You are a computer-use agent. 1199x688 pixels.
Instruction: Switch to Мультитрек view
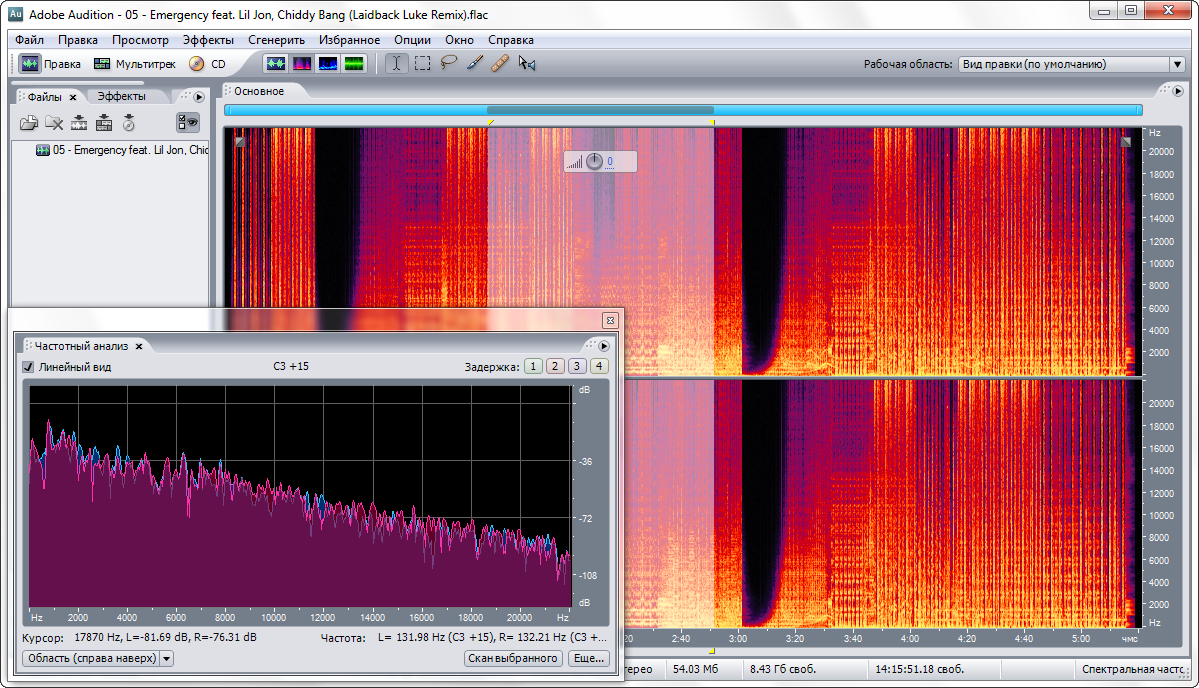(134, 64)
